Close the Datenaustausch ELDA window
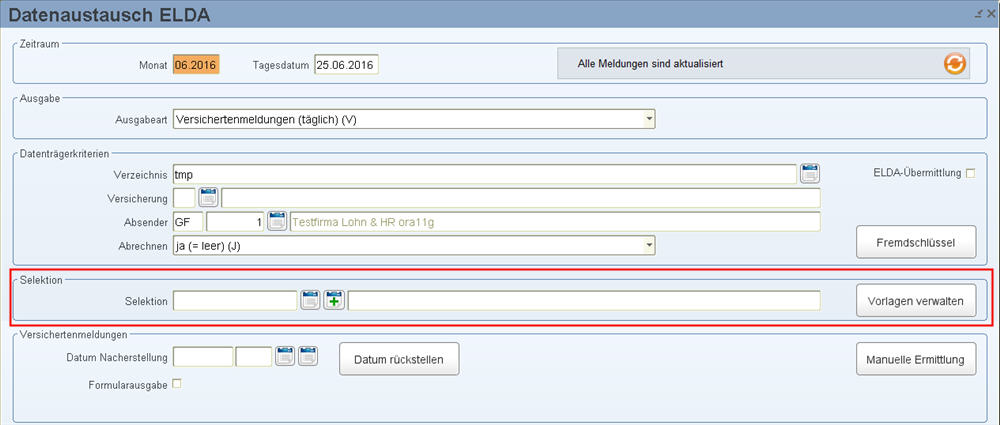 [x=990, y=13]
